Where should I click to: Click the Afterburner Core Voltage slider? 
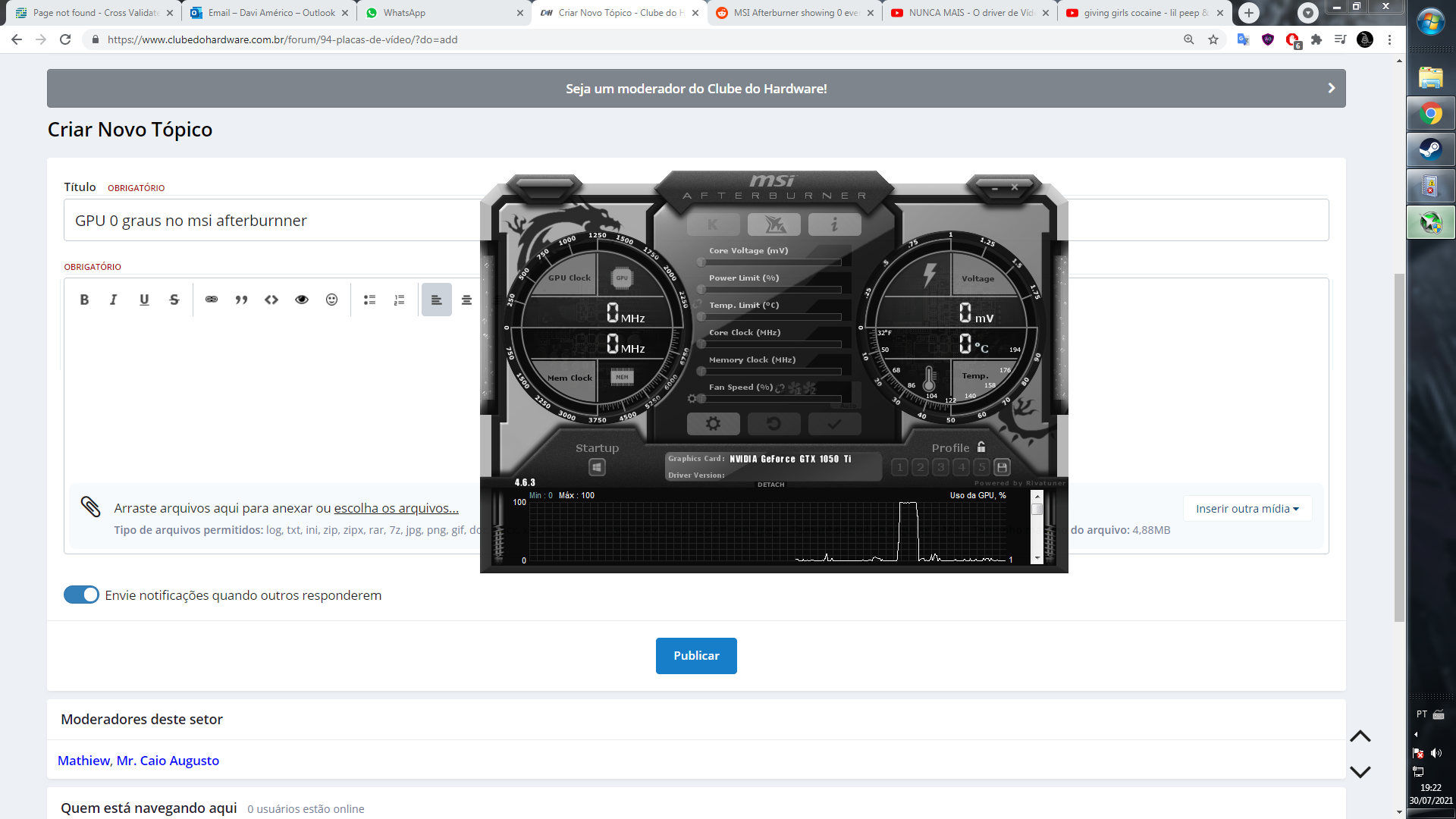(x=770, y=262)
